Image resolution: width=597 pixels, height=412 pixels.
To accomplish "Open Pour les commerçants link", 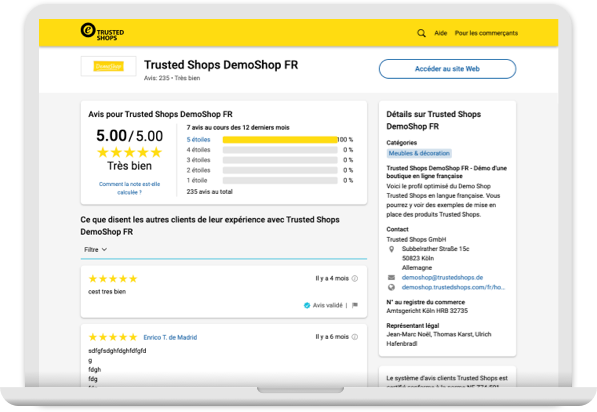I will coord(486,33).
